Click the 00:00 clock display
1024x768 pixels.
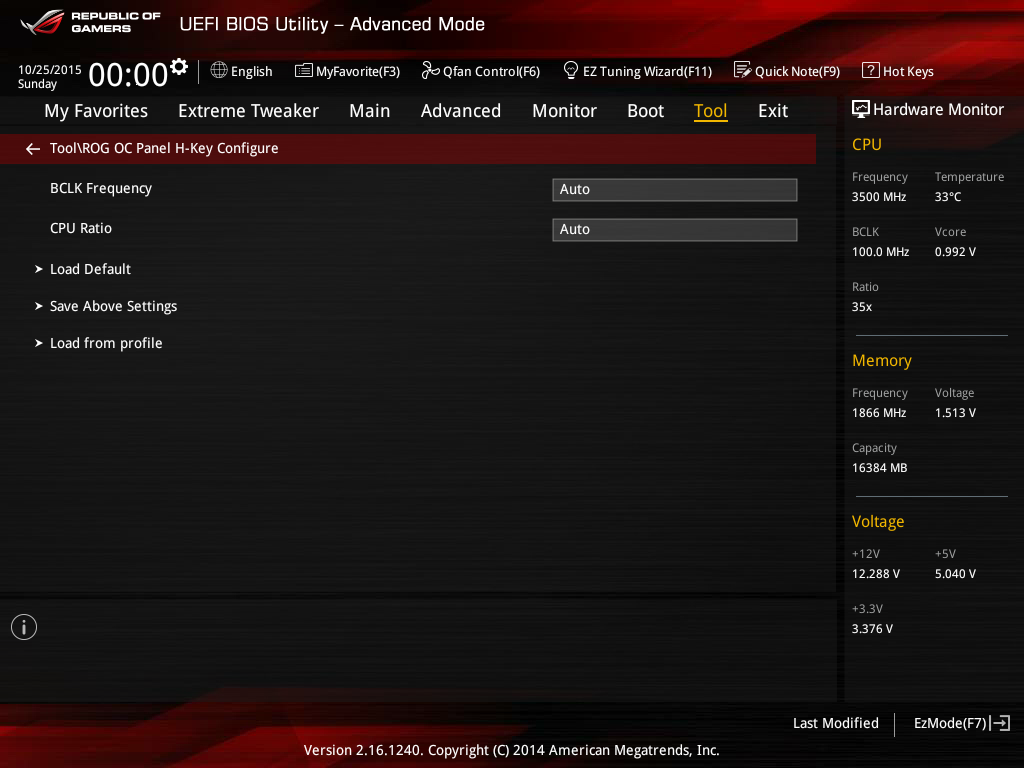tap(128, 74)
